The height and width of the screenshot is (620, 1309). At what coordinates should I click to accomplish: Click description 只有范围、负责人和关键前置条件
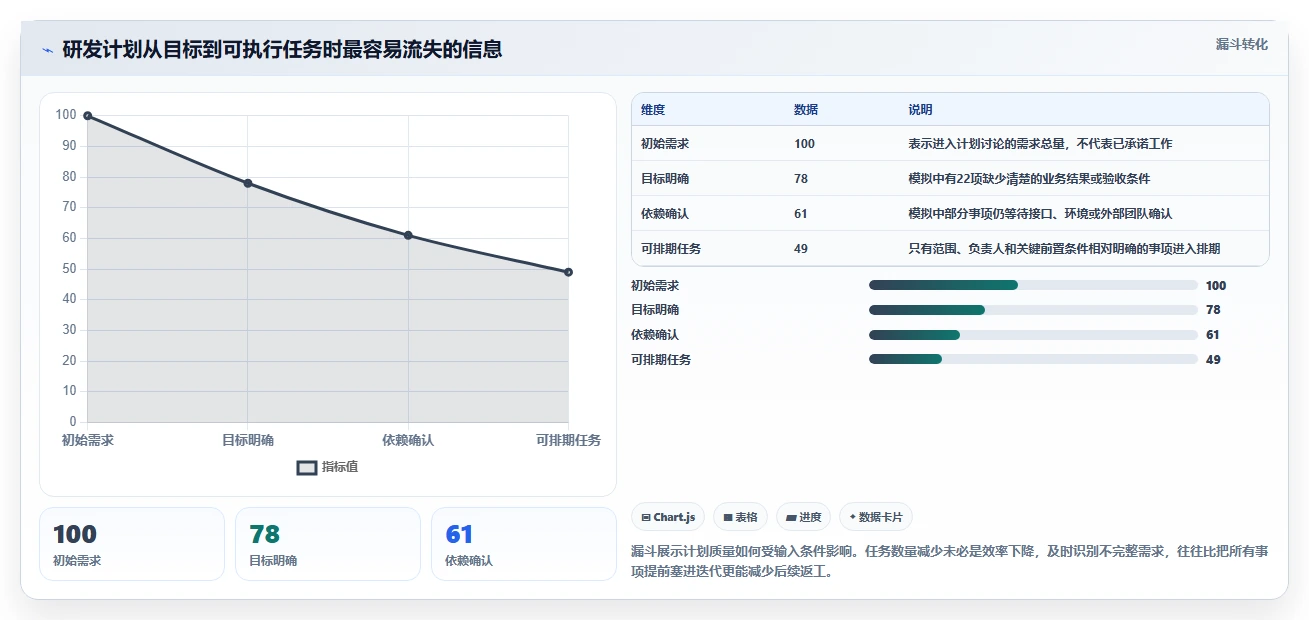click(1064, 249)
